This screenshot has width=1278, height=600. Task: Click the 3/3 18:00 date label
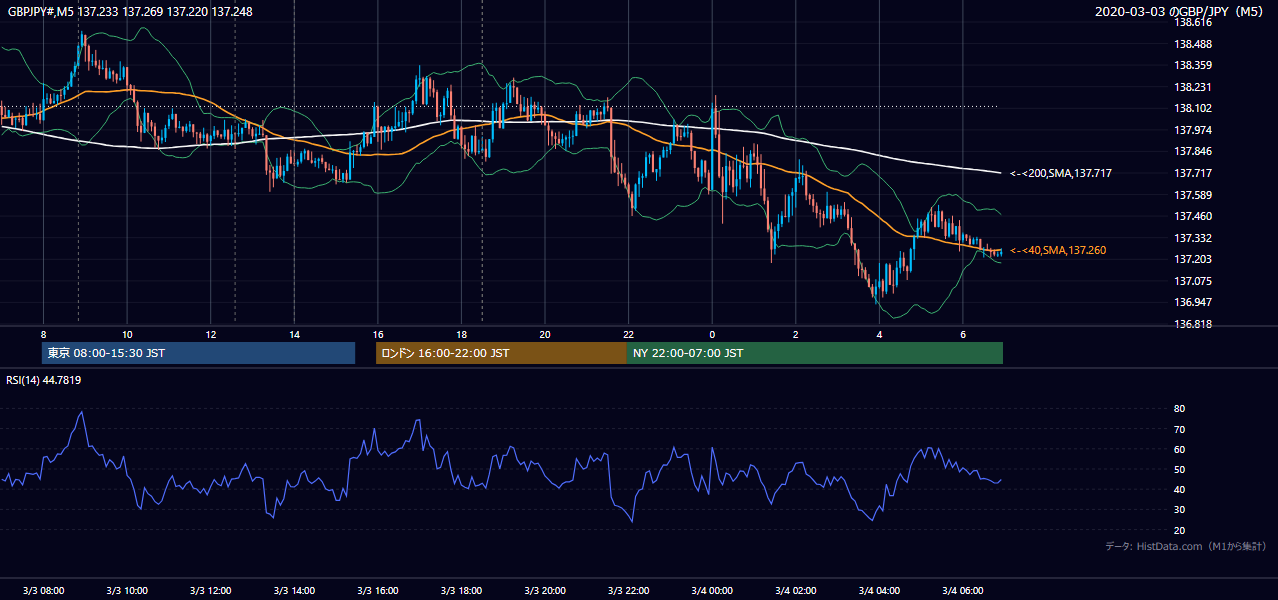pyautogui.click(x=461, y=590)
